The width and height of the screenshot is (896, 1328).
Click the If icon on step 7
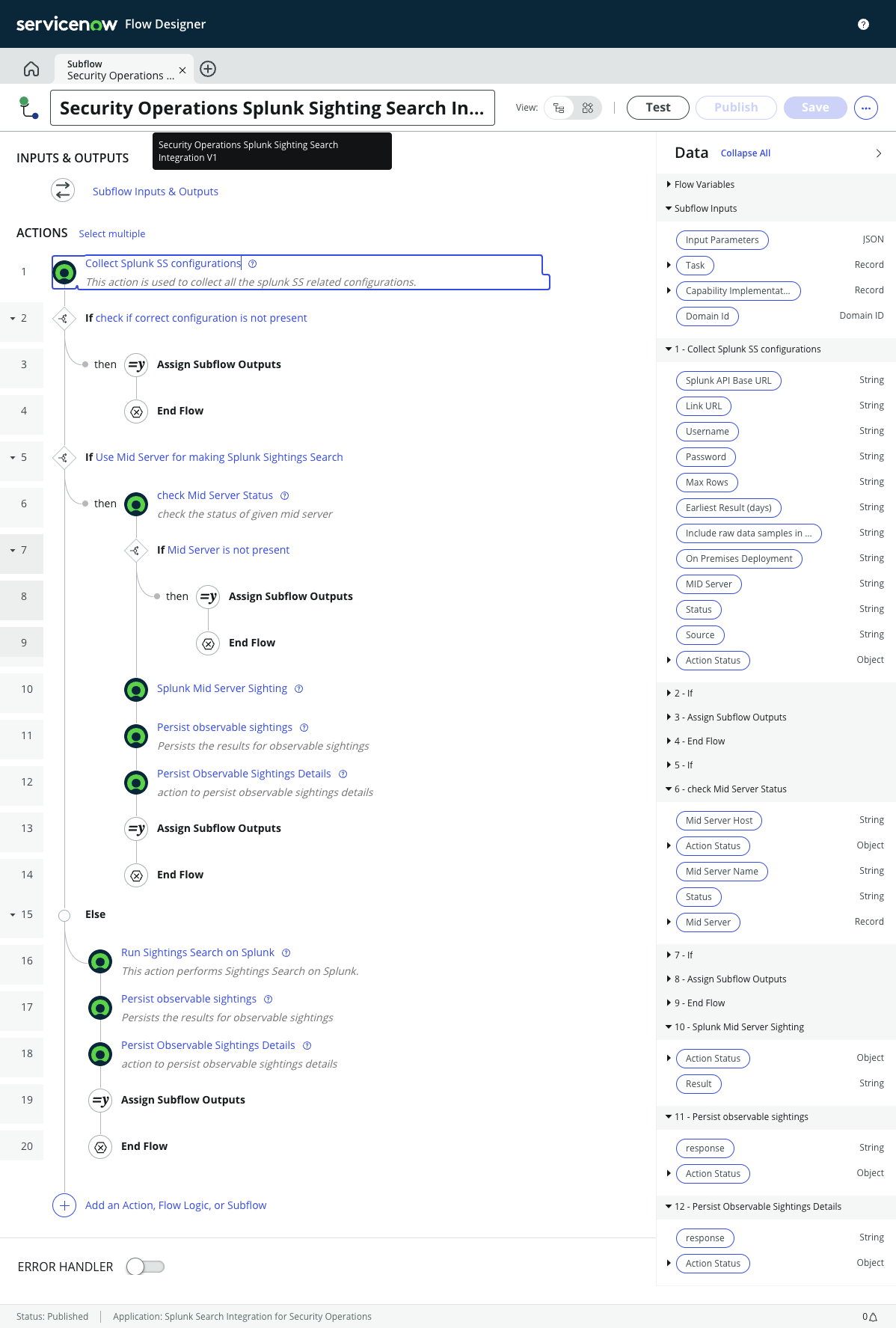pos(135,551)
